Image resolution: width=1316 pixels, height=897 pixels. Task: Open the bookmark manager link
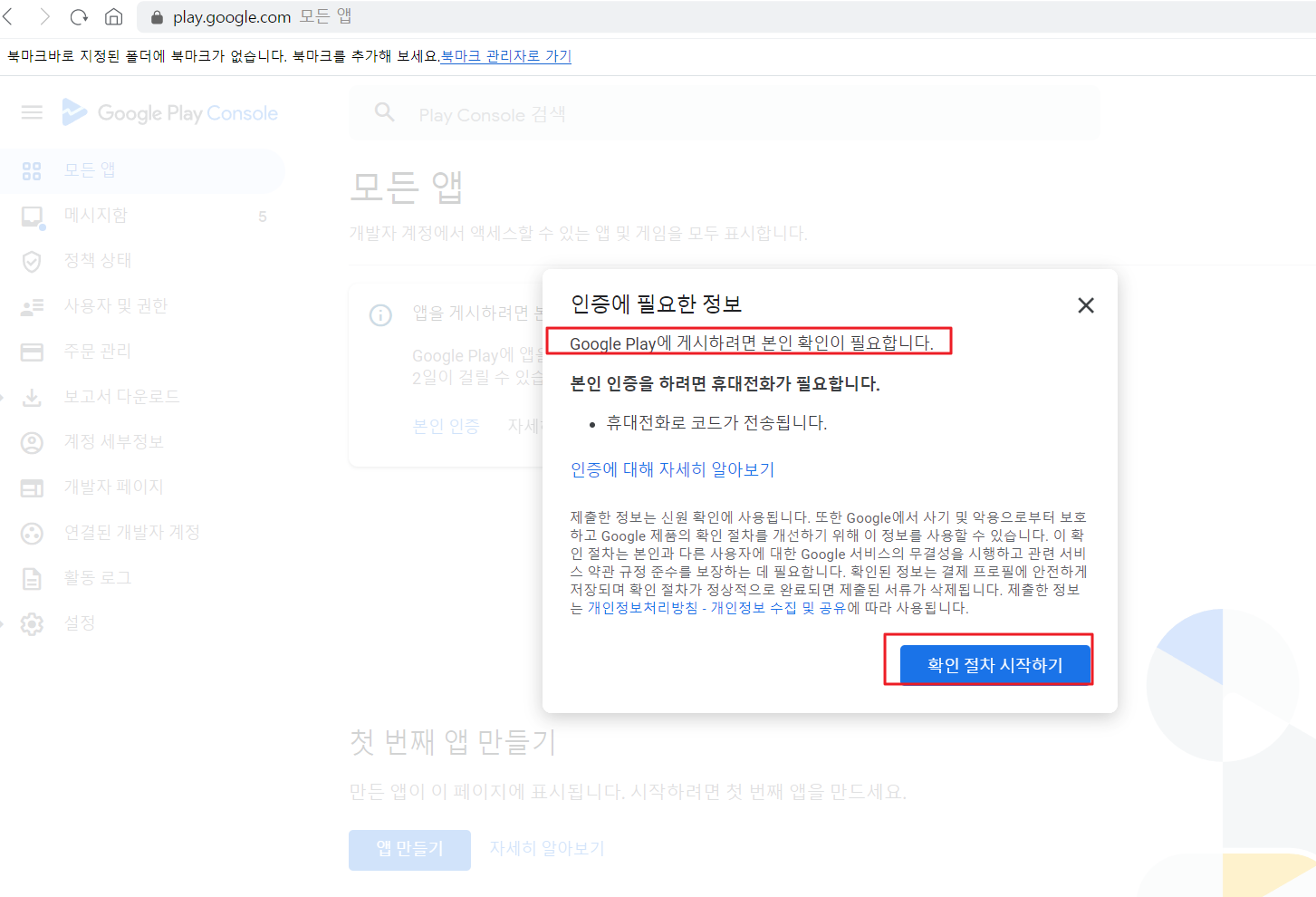pyautogui.click(x=505, y=56)
